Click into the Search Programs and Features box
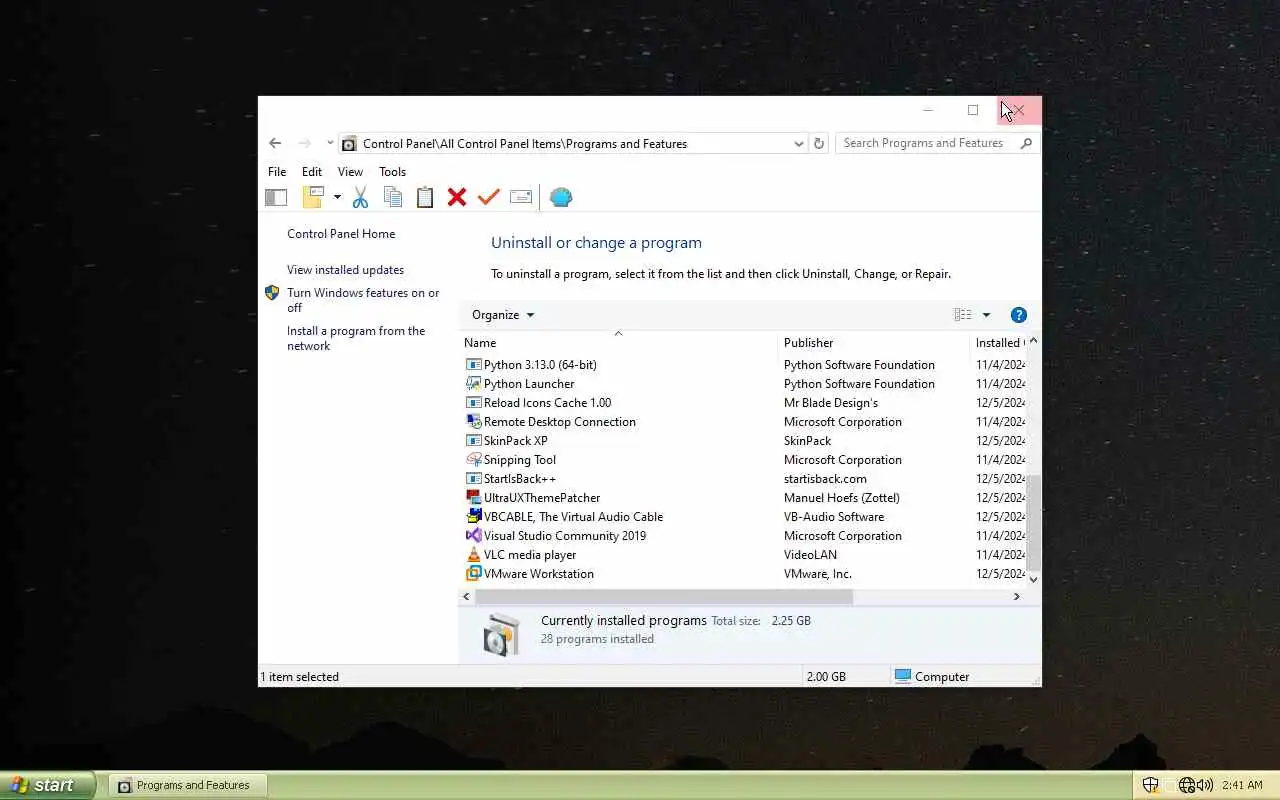 [x=925, y=143]
